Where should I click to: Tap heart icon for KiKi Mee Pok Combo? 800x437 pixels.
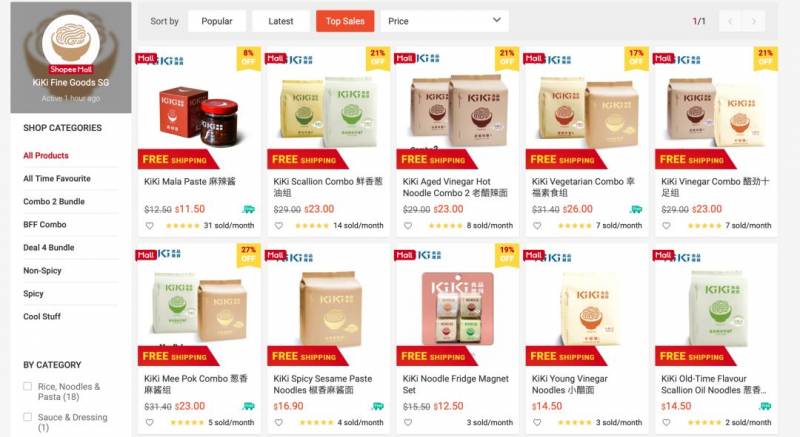(149, 422)
